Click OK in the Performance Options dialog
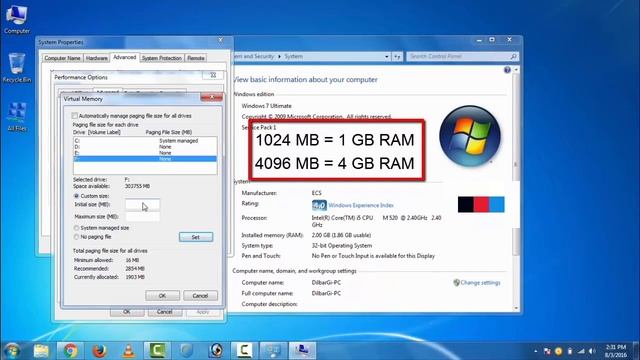Viewport: 640px width, 360px height. pyautogui.click(x=127, y=312)
